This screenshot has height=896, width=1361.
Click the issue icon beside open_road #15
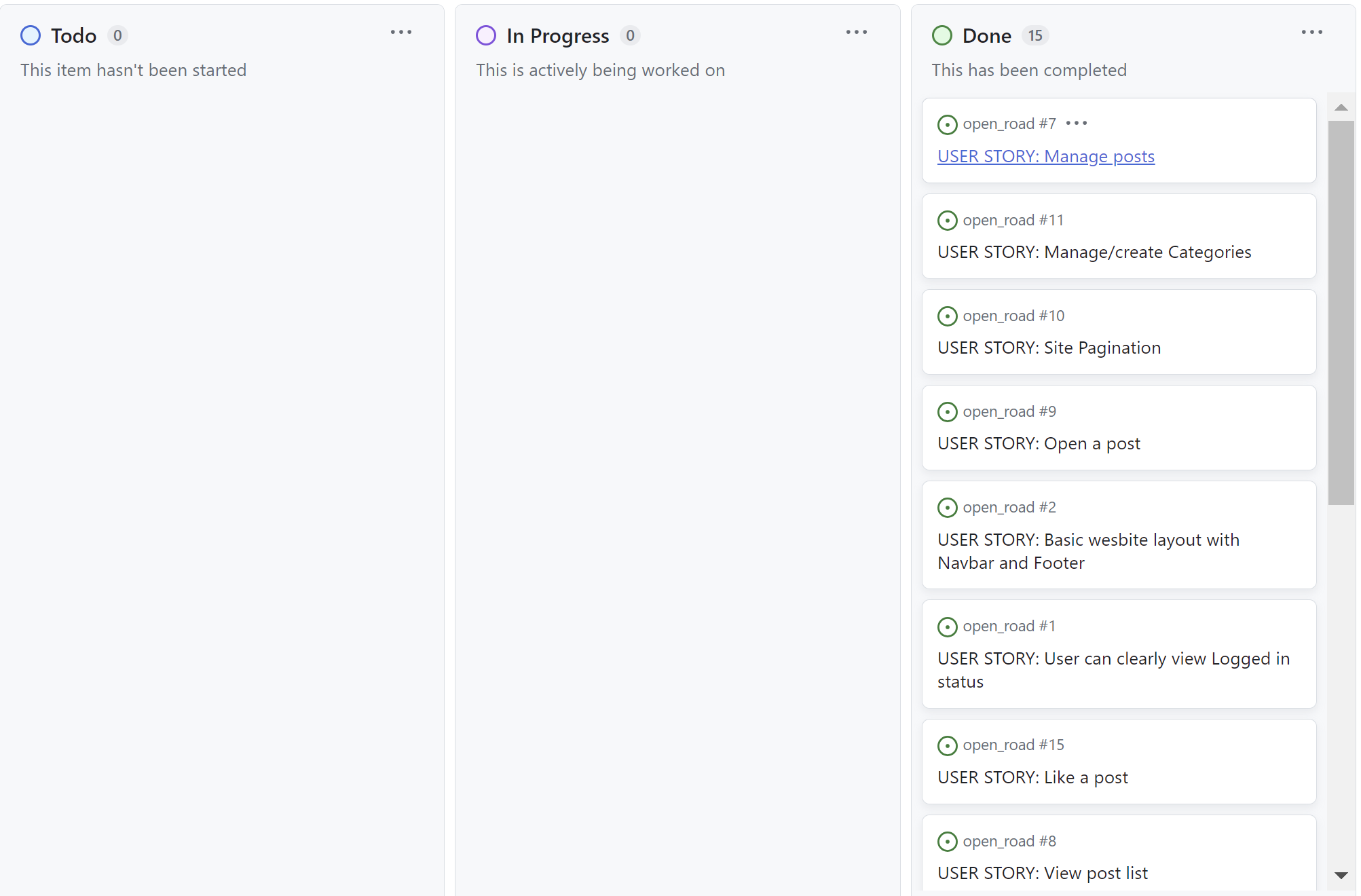pyautogui.click(x=948, y=745)
